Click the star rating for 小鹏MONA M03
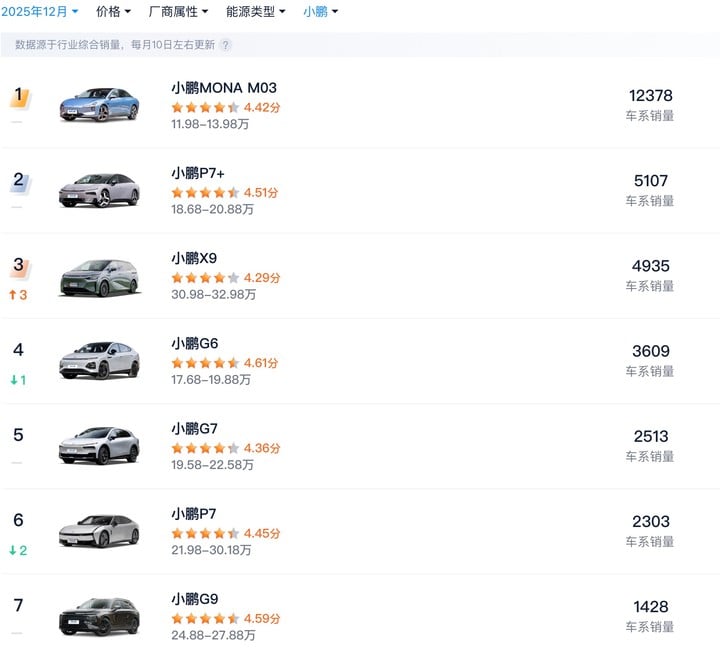 click(x=205, y=107)
